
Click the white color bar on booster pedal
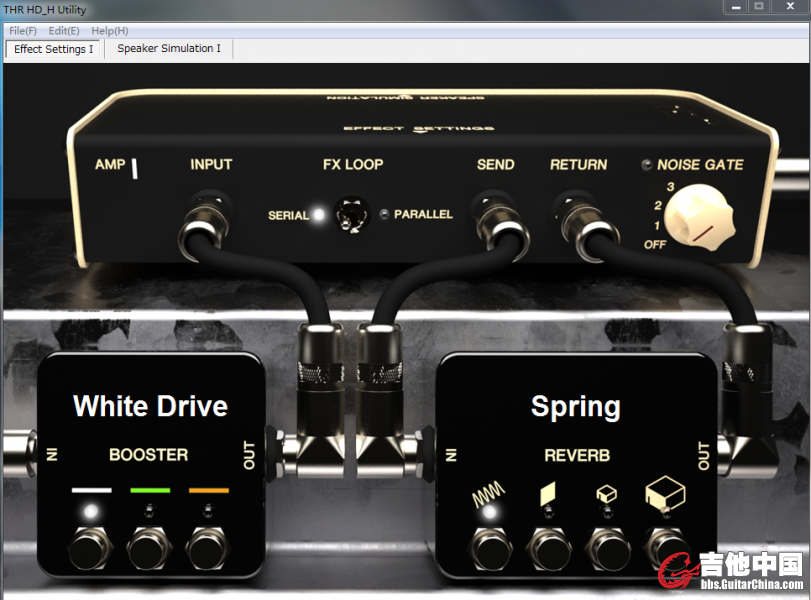(x=92, y=490)
